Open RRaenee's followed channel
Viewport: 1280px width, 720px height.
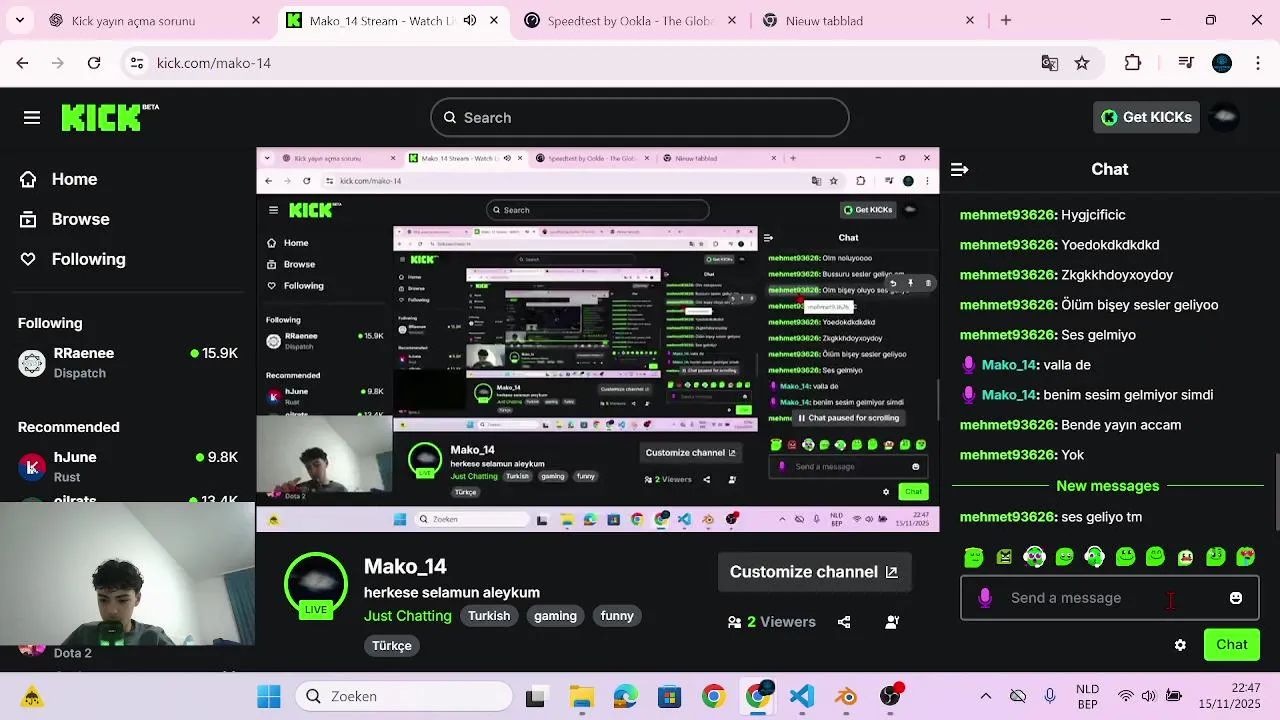point(128,363)
